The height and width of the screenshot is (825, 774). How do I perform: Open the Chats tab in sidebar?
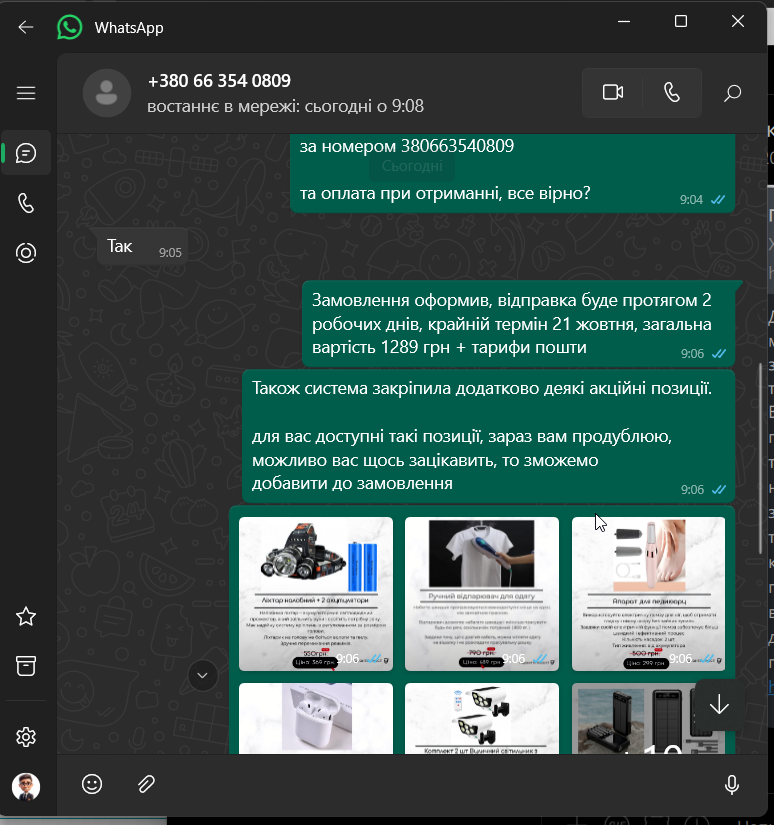tap(26, 153)
